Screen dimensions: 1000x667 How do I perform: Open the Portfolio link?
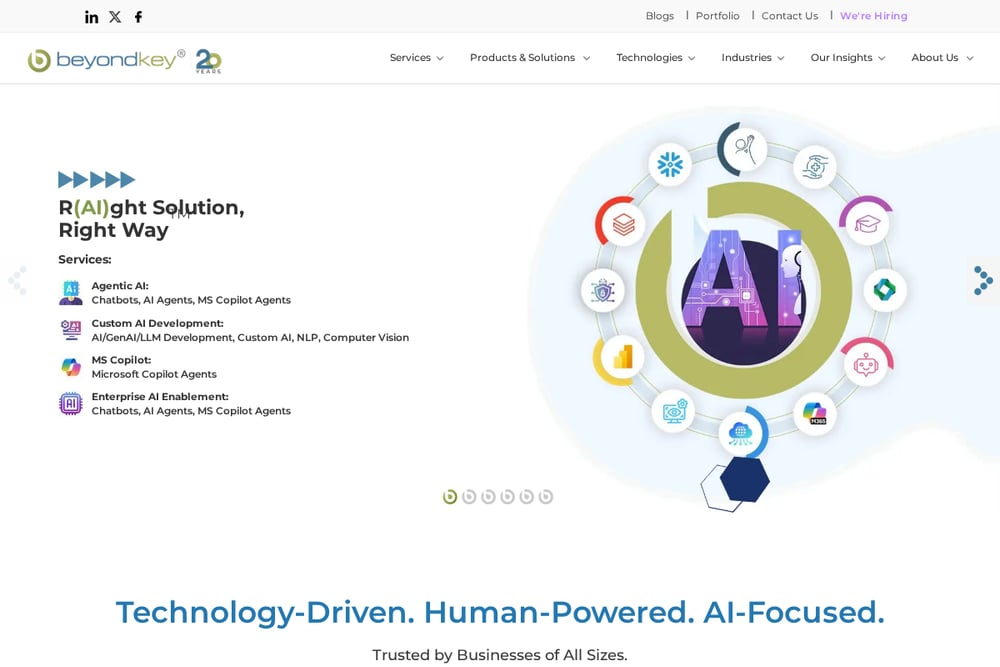coord(717,16)
